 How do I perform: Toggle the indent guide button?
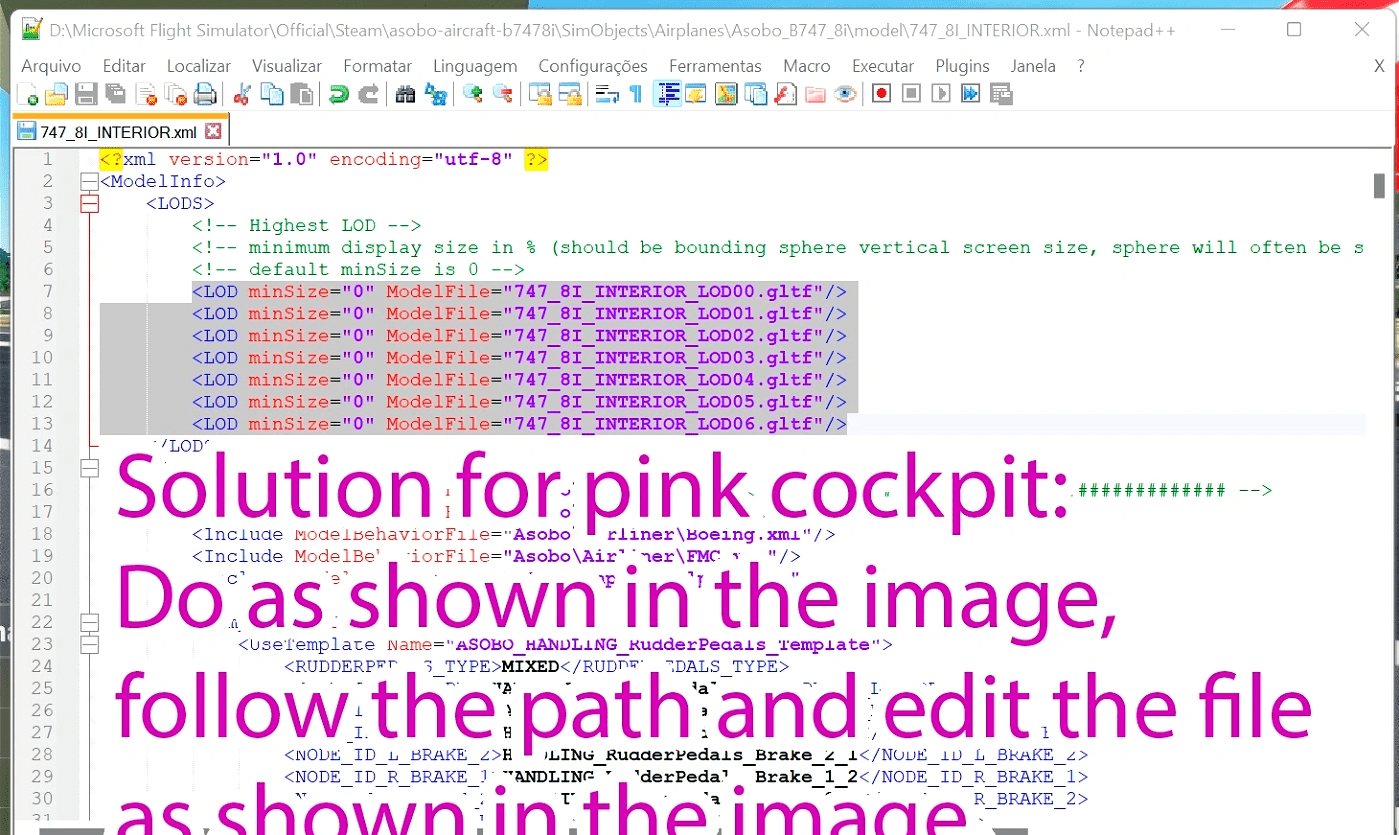(667, 95)
